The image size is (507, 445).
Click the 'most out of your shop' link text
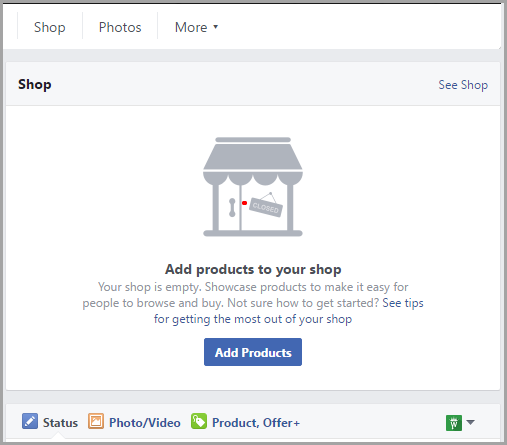tap(293, 319)
